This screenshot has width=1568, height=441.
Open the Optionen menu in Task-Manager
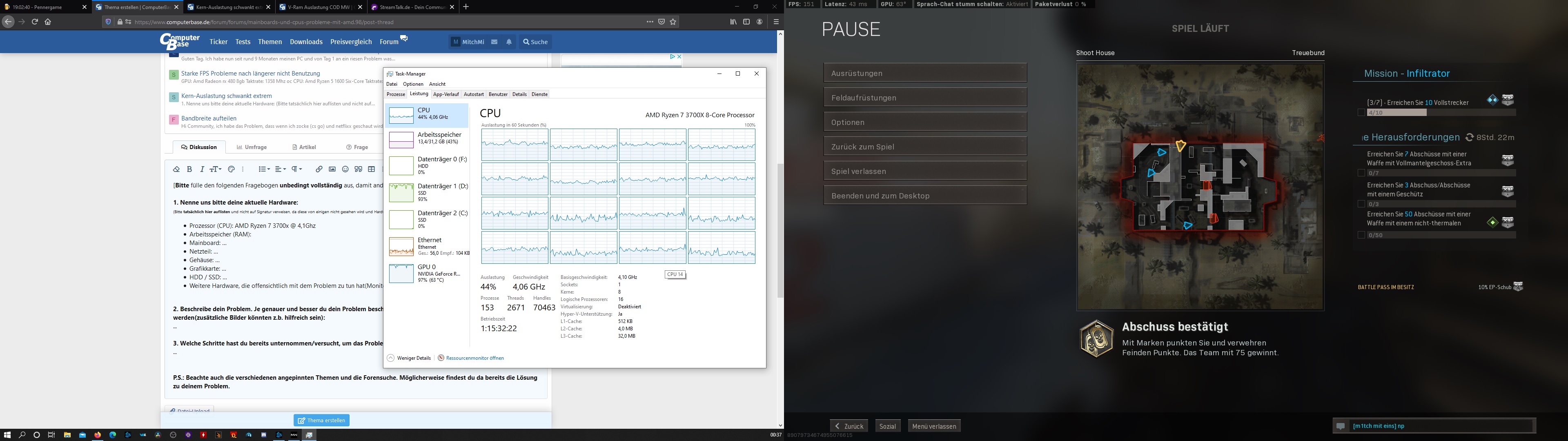(413, 84)
